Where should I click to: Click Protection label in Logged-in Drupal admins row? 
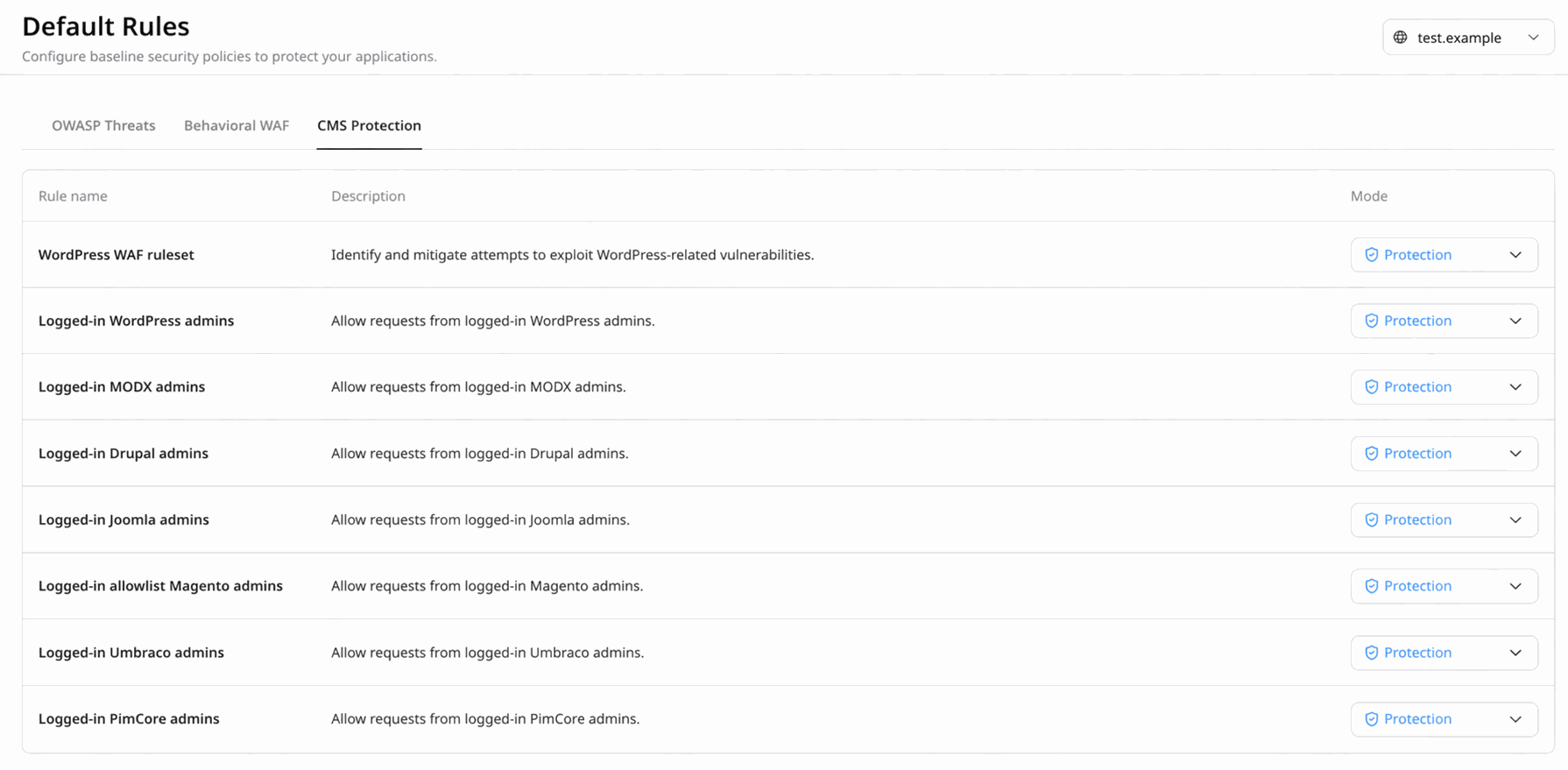click(x=1417, y=454)
